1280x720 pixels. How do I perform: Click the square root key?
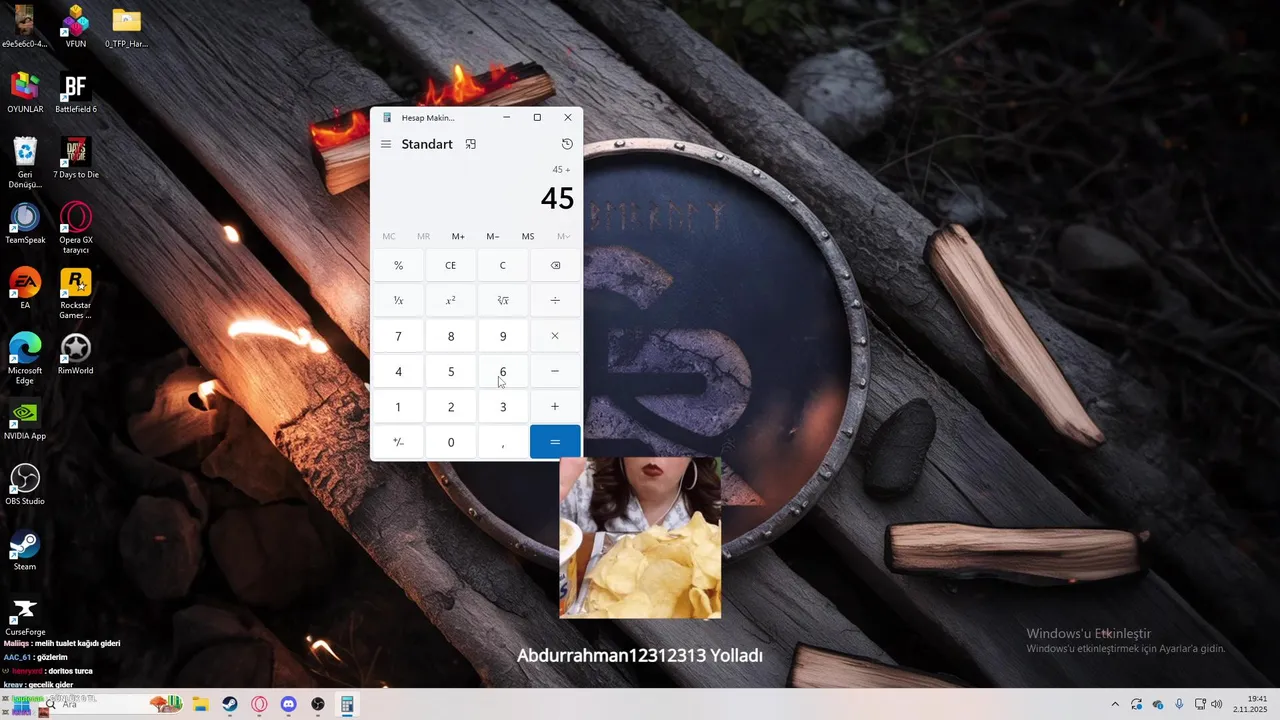coord(503,300)
